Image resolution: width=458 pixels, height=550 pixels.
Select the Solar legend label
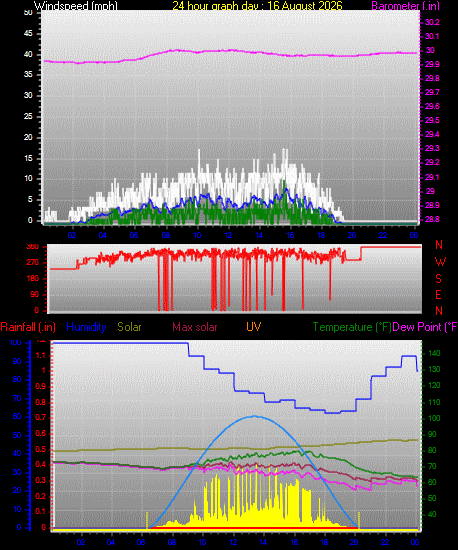(129, 327)
